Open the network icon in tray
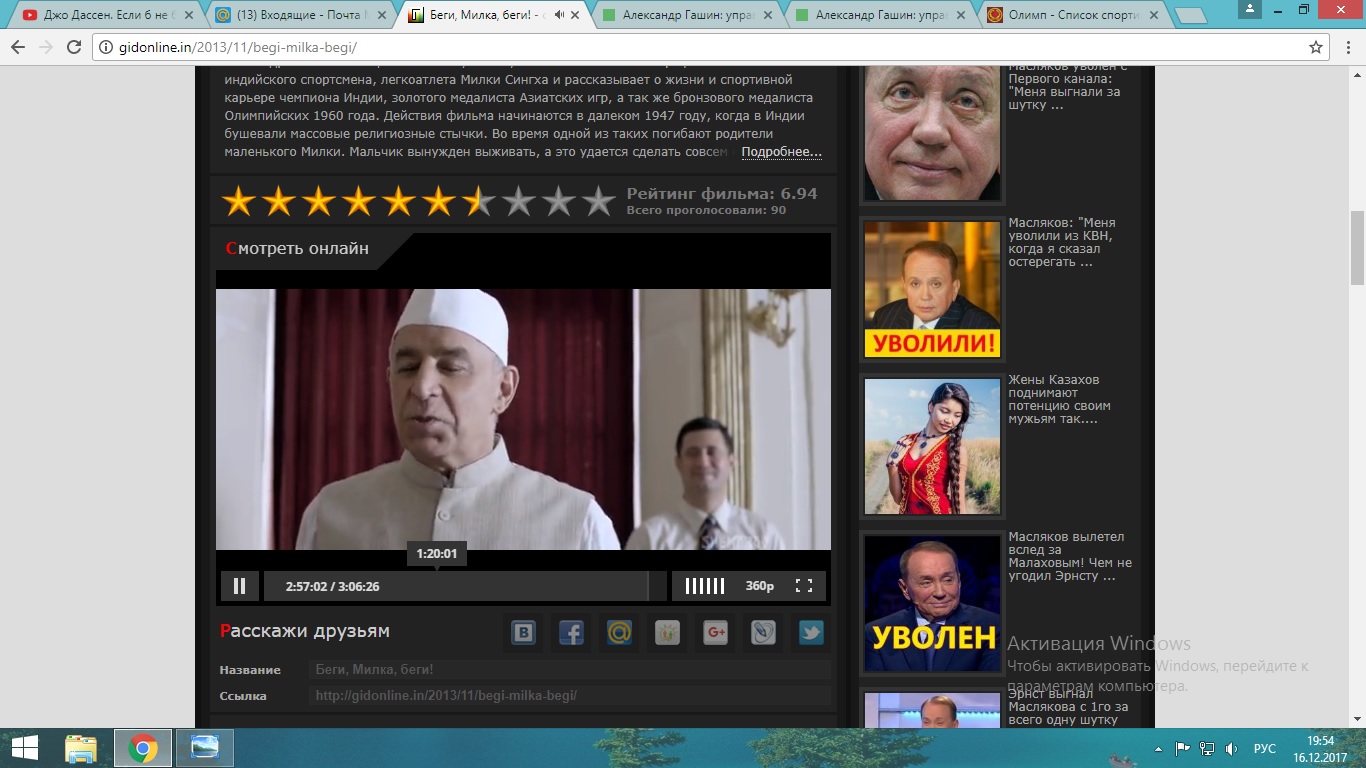This screenshot has width=1366, height=768. (x=1208, y=748)
